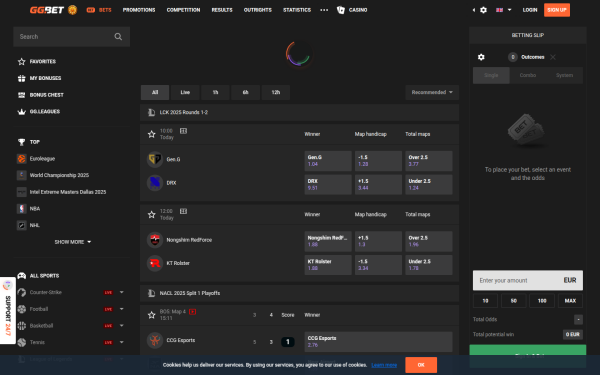The height and width of the screenshot is (375, 600).
Task: Star the Nongshim RedForce vs KT Rolster match
Action: tap(152, 215)
